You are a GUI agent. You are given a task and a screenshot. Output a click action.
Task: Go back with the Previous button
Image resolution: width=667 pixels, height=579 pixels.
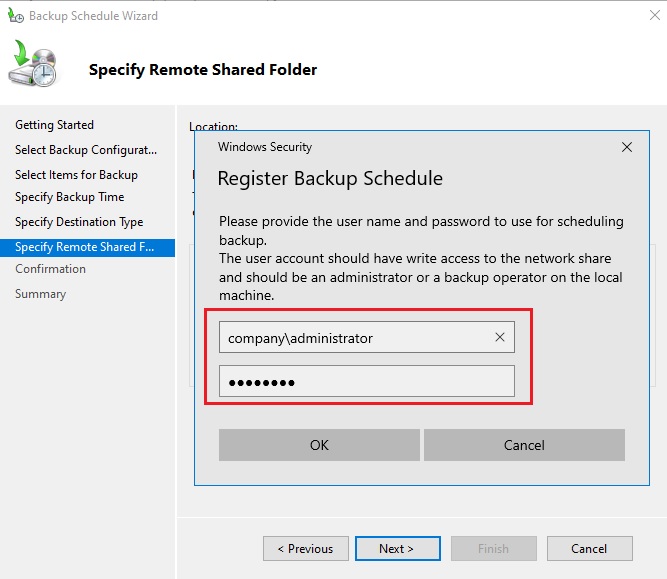(305, 548)
